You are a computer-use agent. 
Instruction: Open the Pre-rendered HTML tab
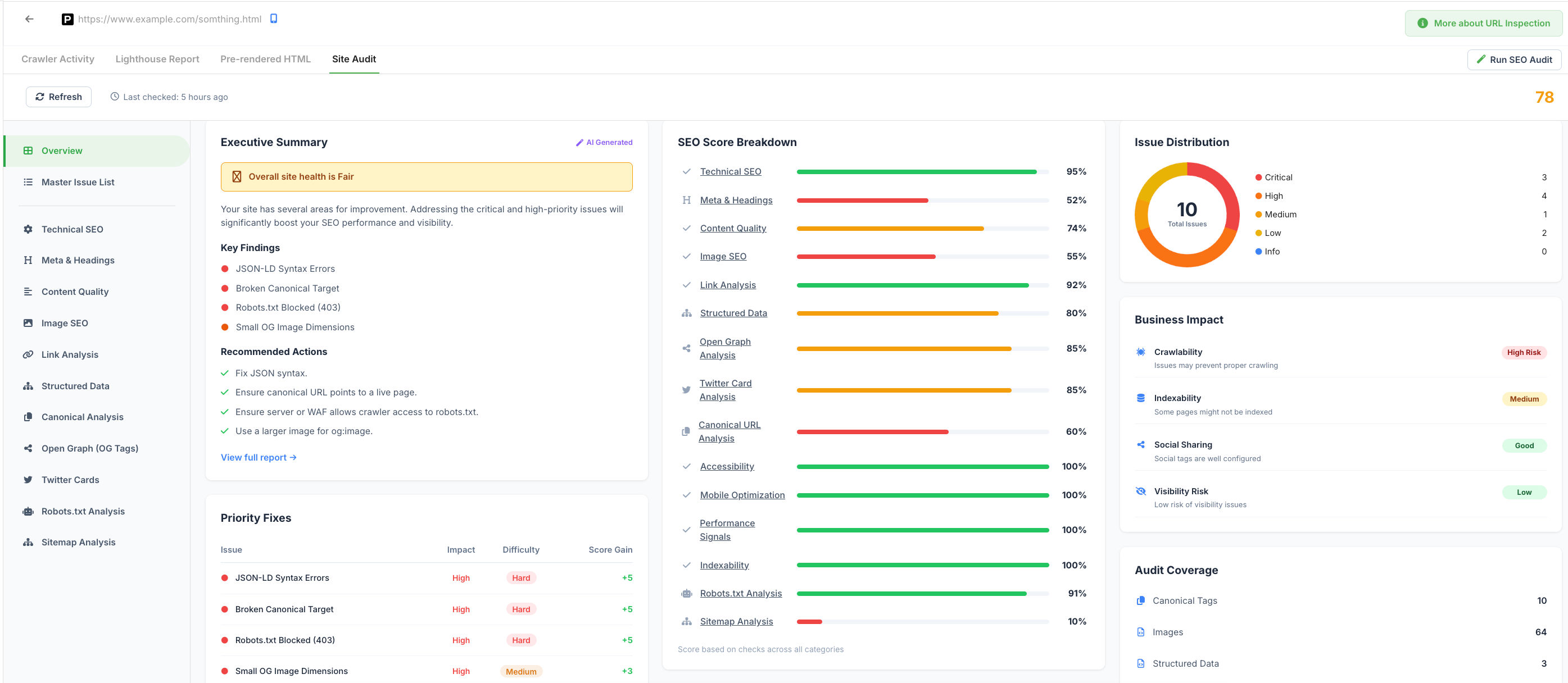click(265, 59)
